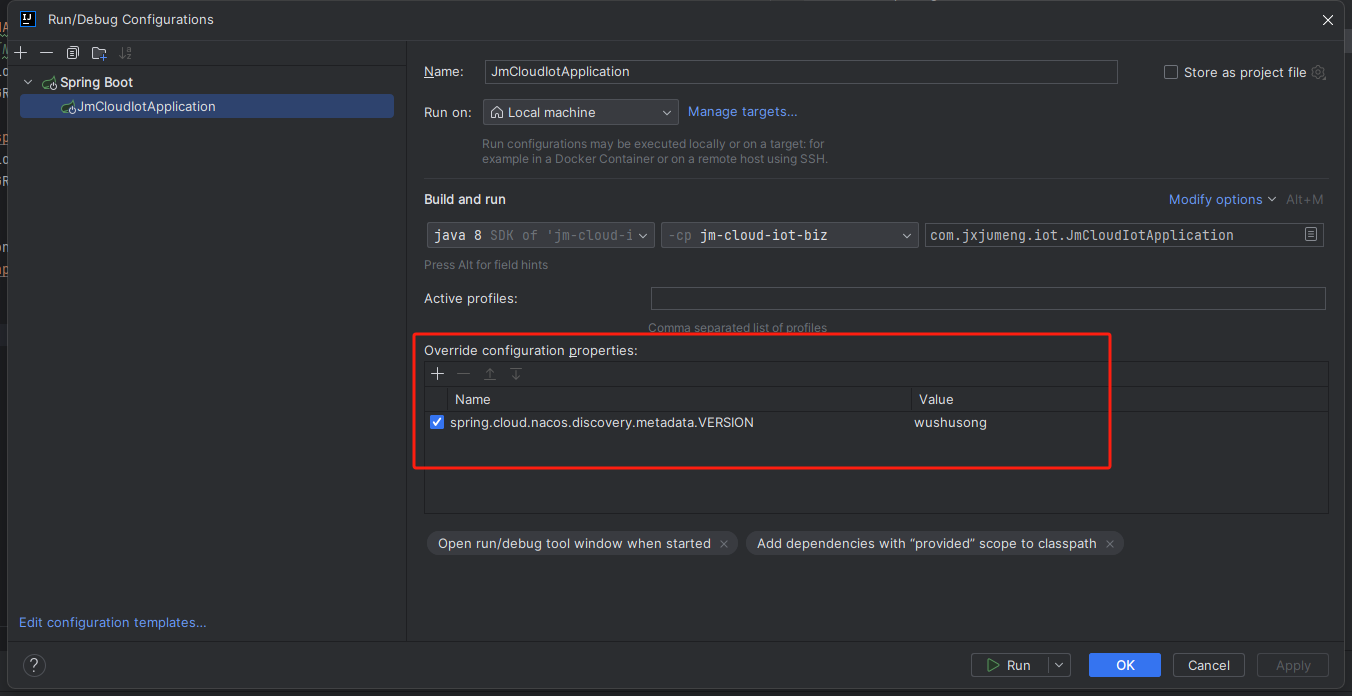Collapse the Spring Boot tree node
Viewport: 1352px width, 696px height.
[28, 82]
